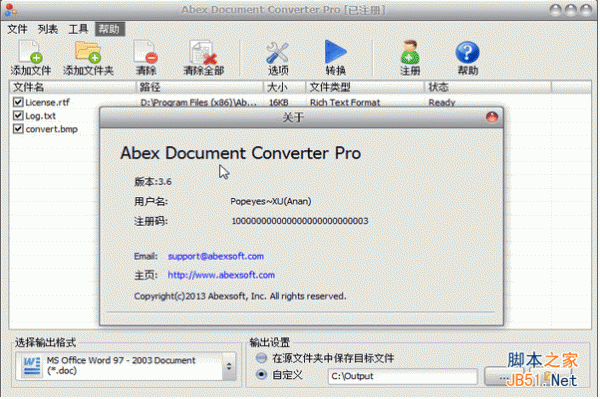The height and width of the screenshot is (399, 600).
Task: Click the 16KB size cell
Action: 279,103
